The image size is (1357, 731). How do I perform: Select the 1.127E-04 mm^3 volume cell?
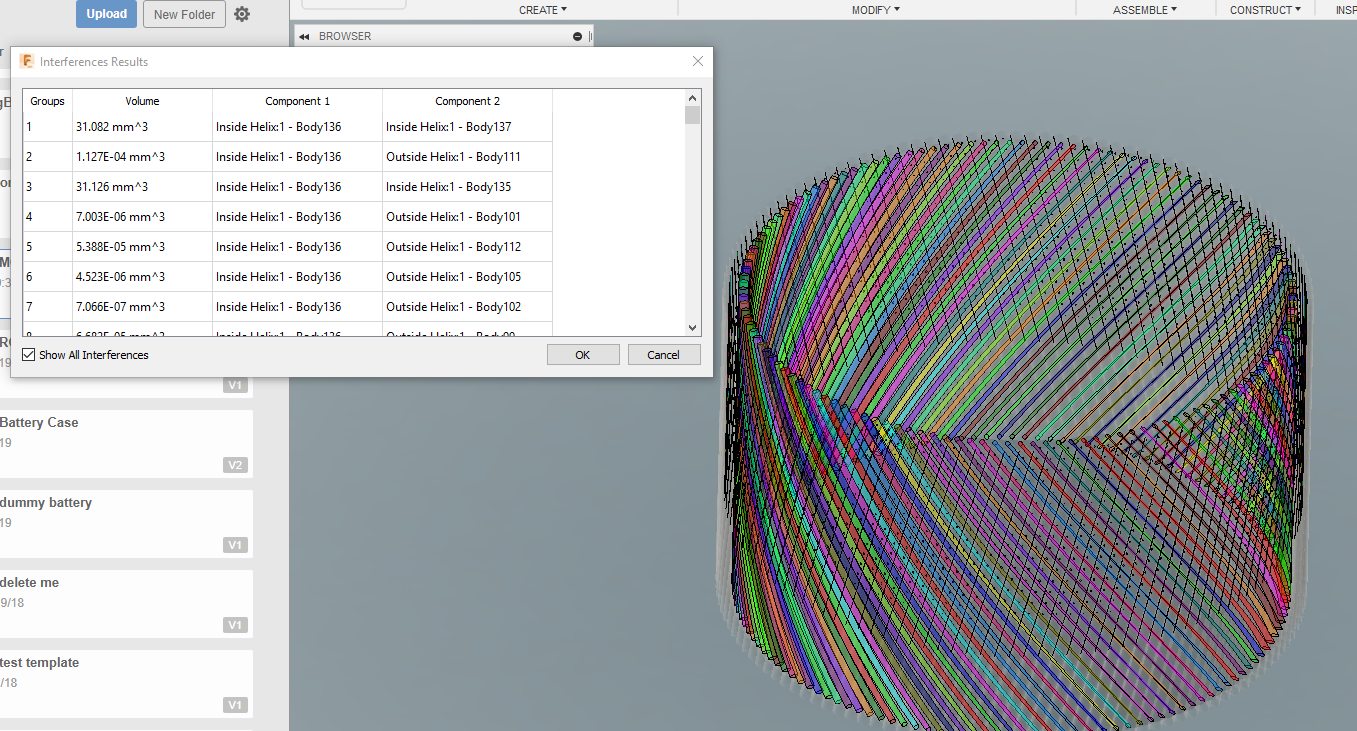143,157
